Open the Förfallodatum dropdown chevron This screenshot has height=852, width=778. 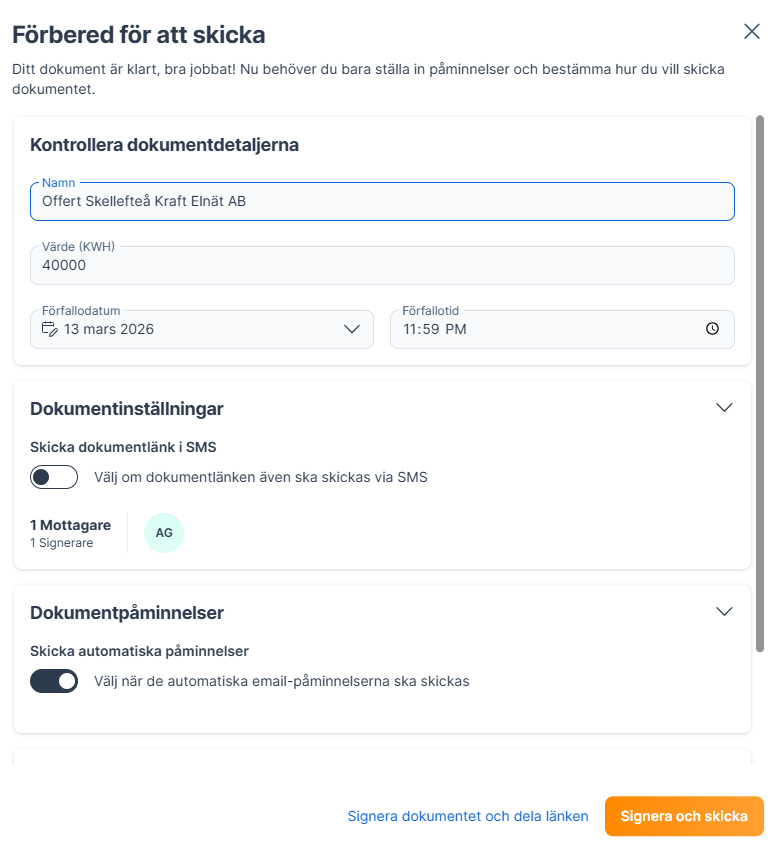(x=352, y=329)
